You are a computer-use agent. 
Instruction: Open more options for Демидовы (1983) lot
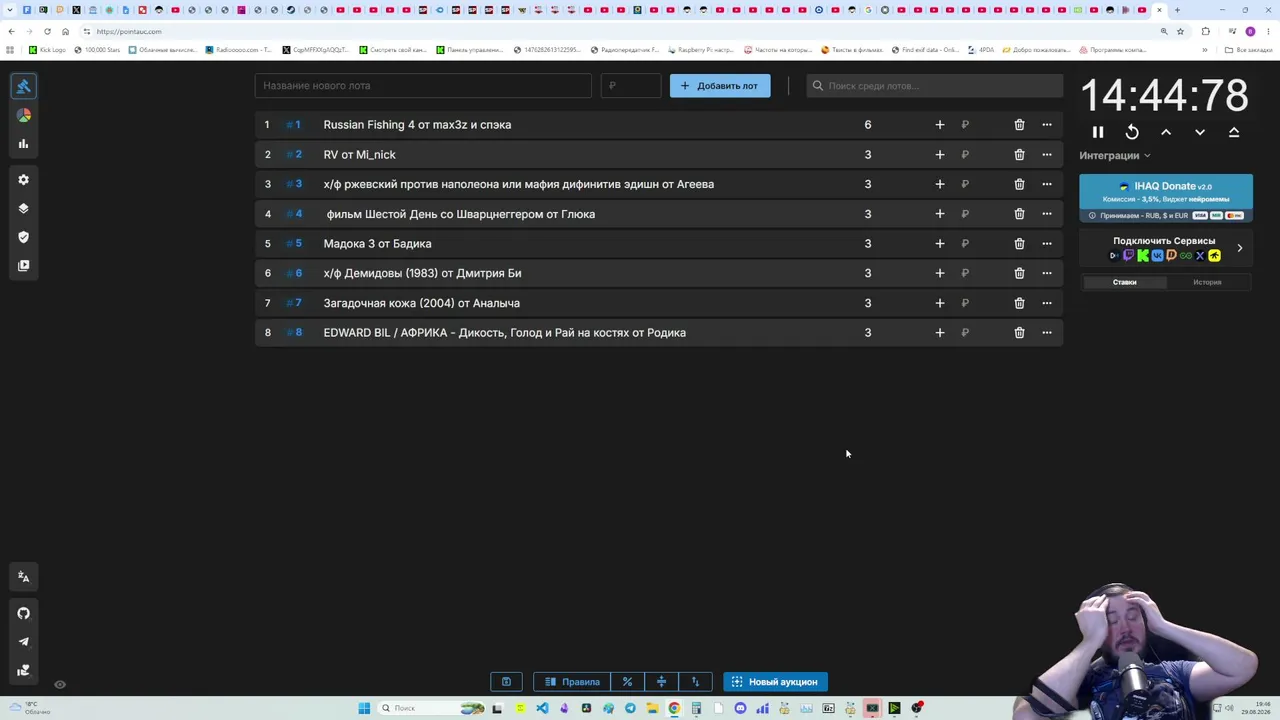pos(1047,273)
